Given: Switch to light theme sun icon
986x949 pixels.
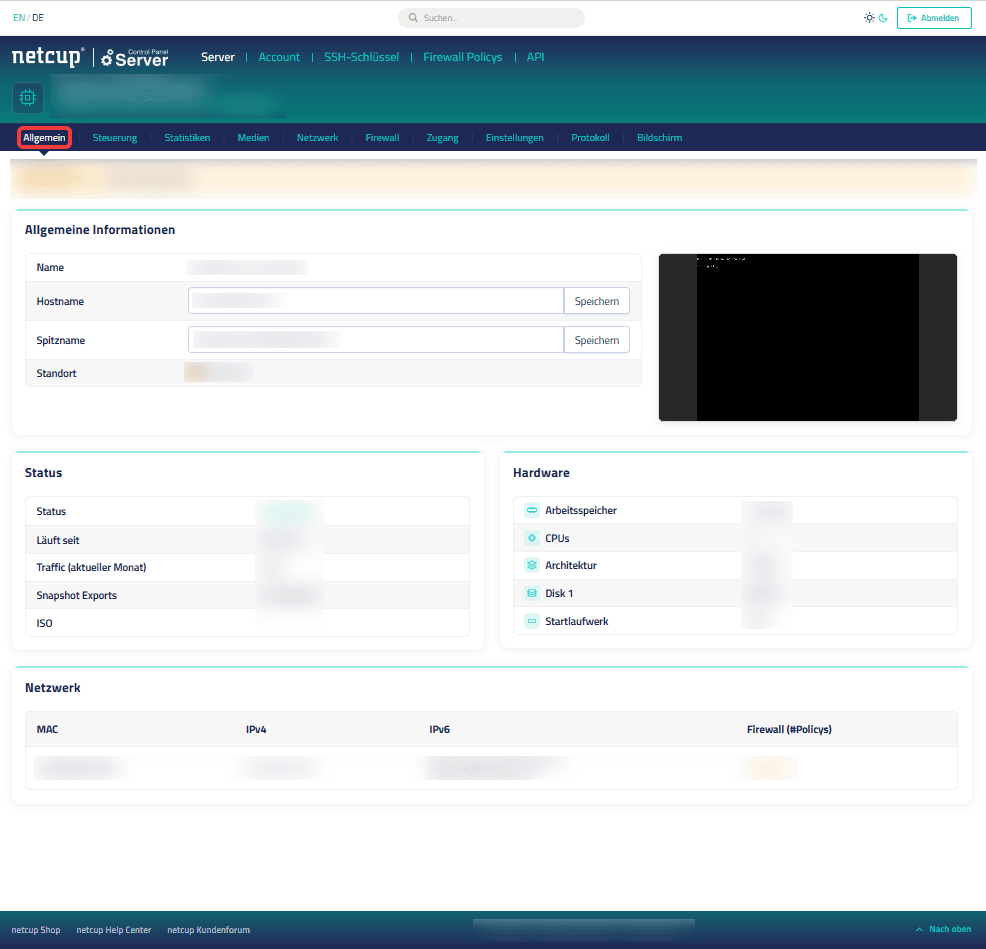Looking at the screenshot, I should point(869,18).
